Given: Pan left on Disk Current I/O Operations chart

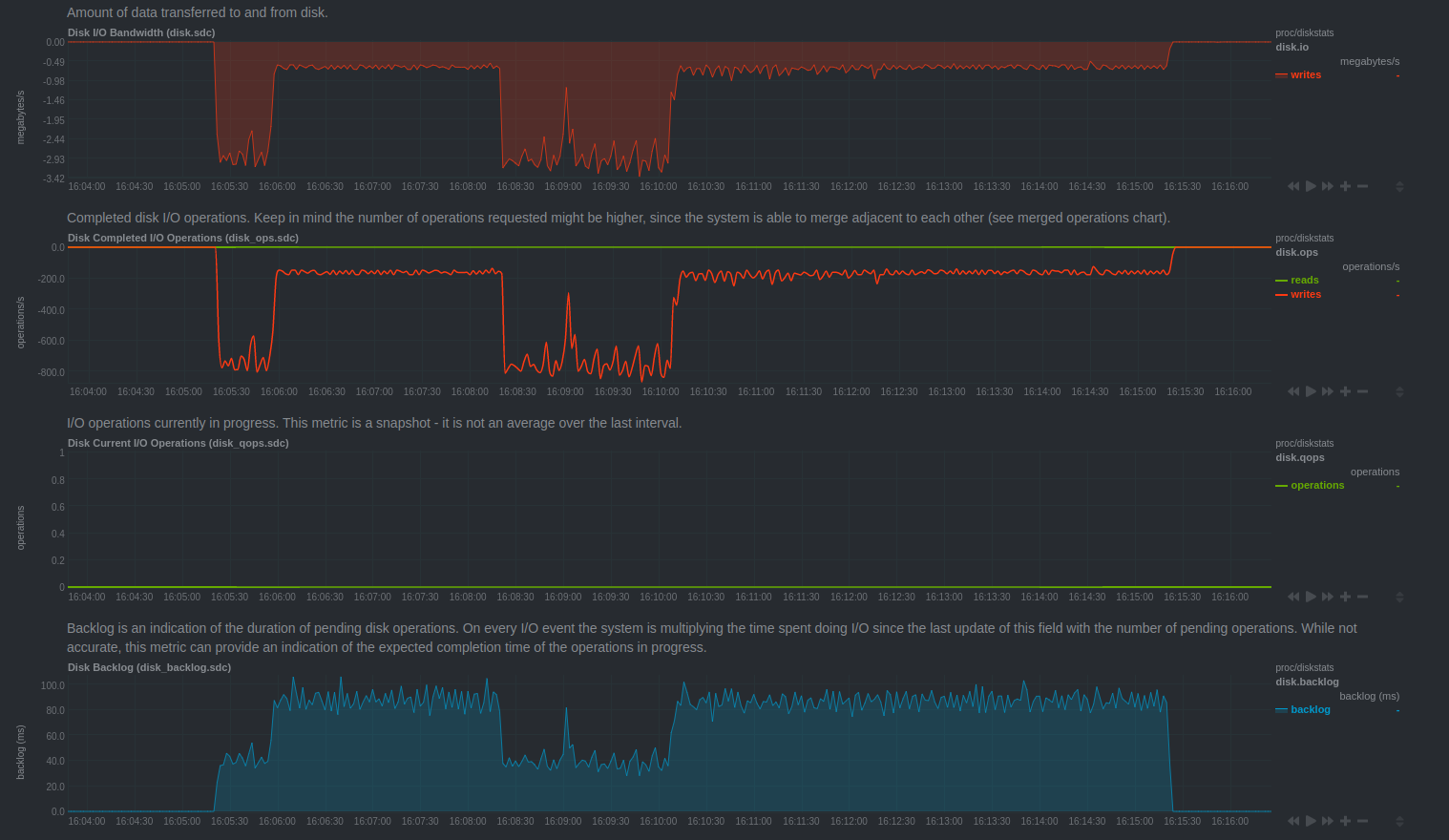Looking at the screenshot, I should [1293, 597].
